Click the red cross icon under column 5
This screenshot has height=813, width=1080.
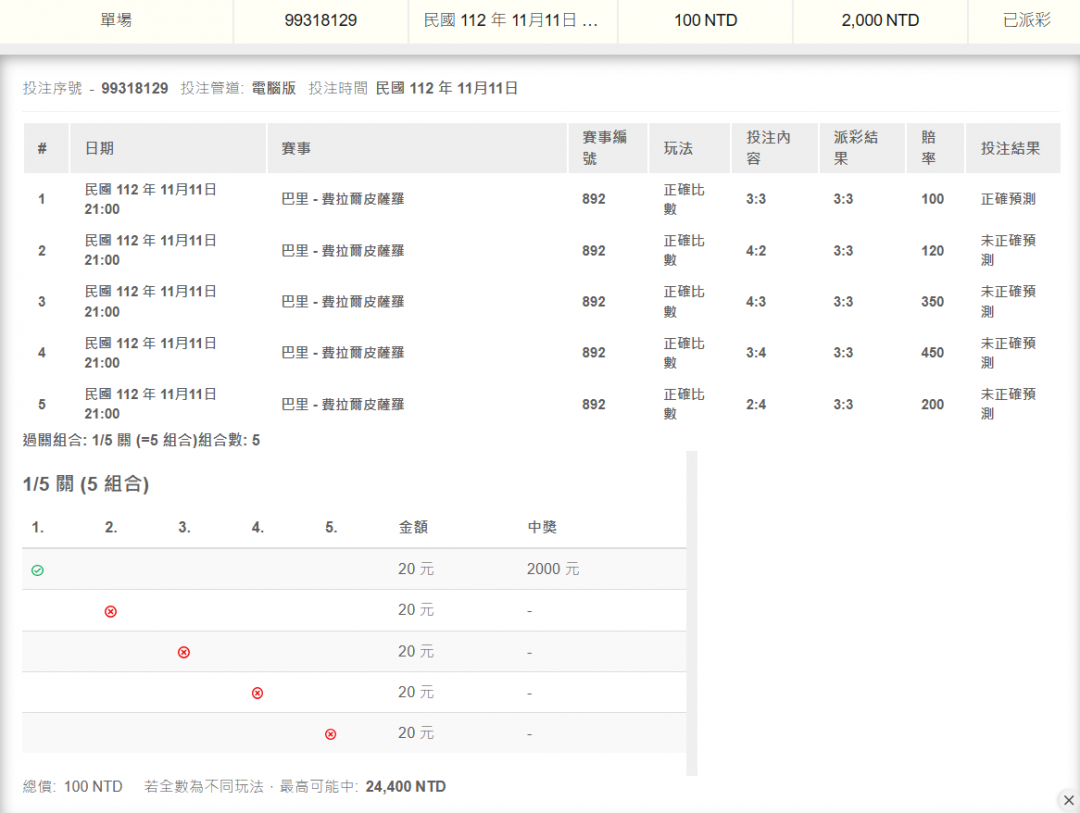(331, 734)
